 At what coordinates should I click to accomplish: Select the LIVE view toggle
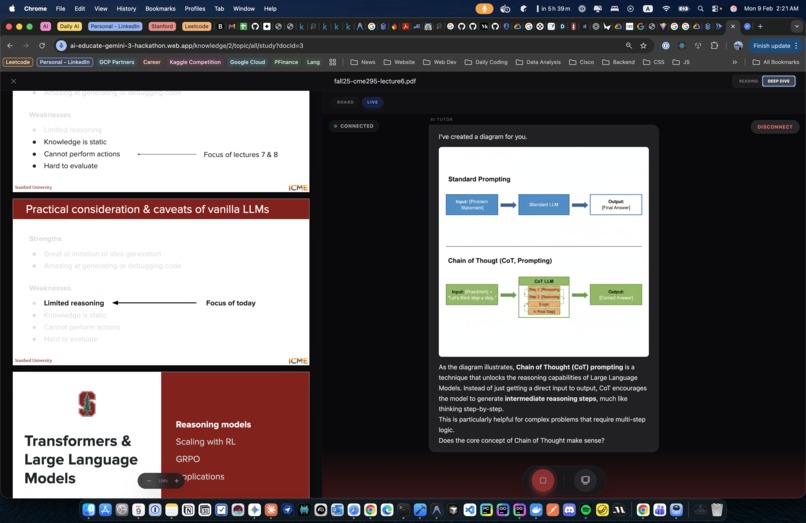click(372, 102)
